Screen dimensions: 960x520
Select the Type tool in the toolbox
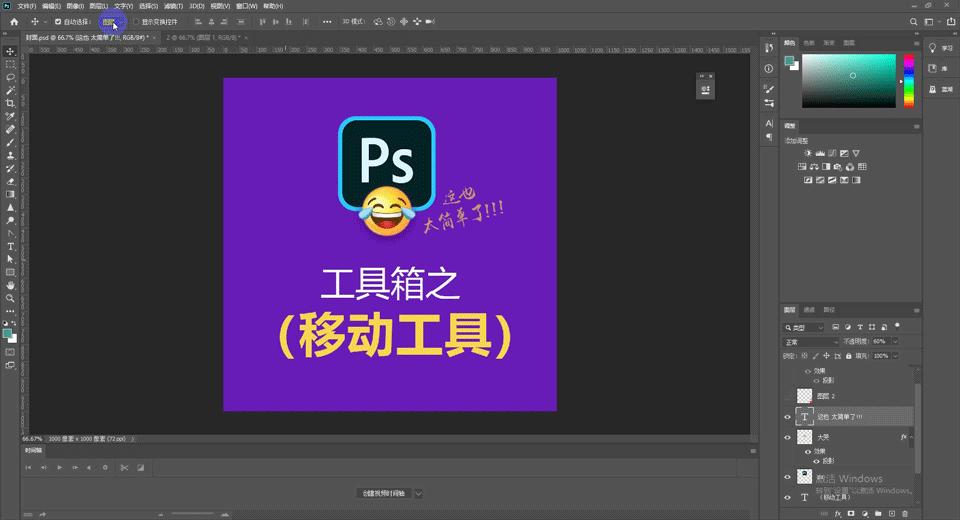[x=10, y=246]
